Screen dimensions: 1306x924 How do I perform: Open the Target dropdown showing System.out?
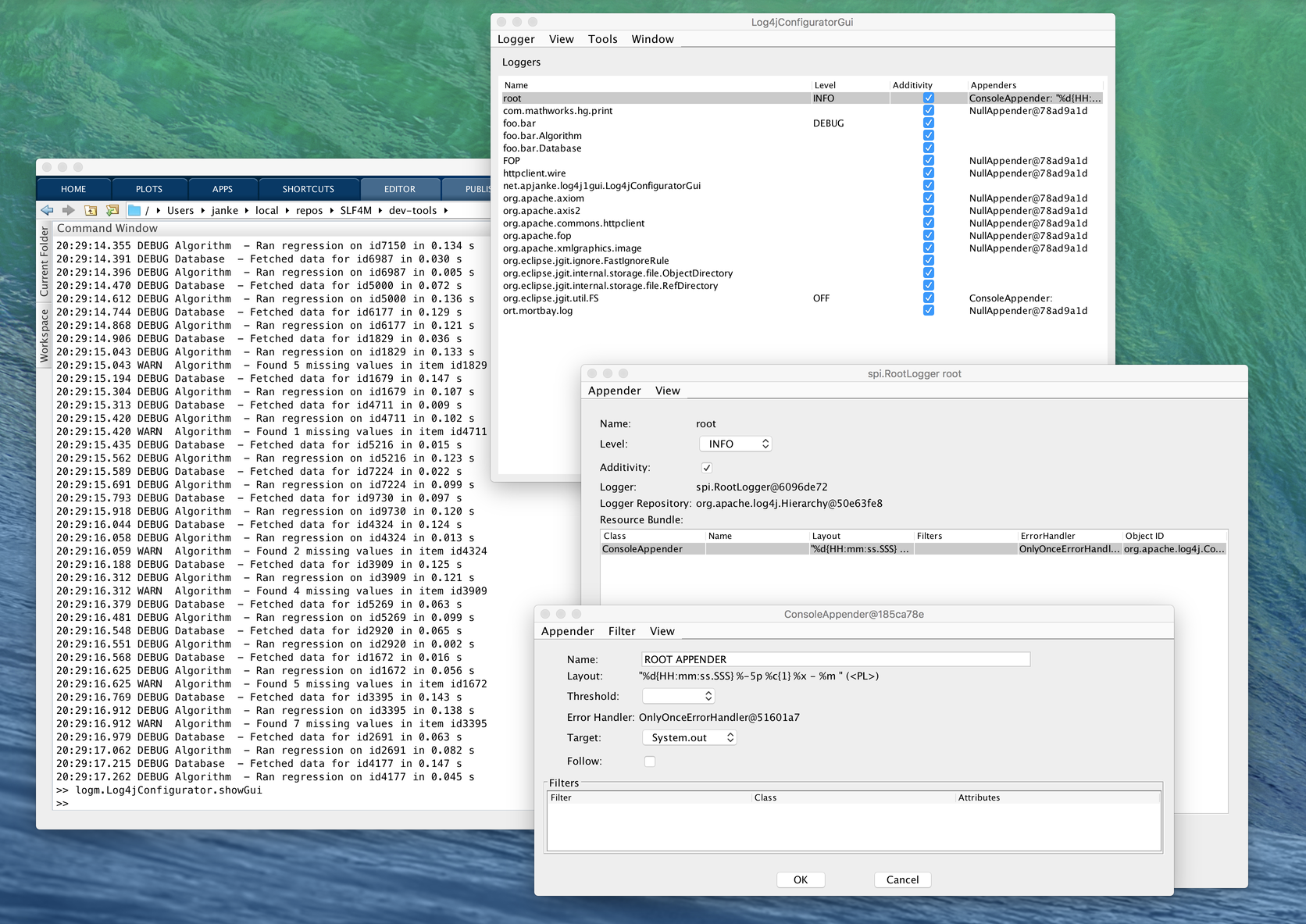(x=690, y=737)
